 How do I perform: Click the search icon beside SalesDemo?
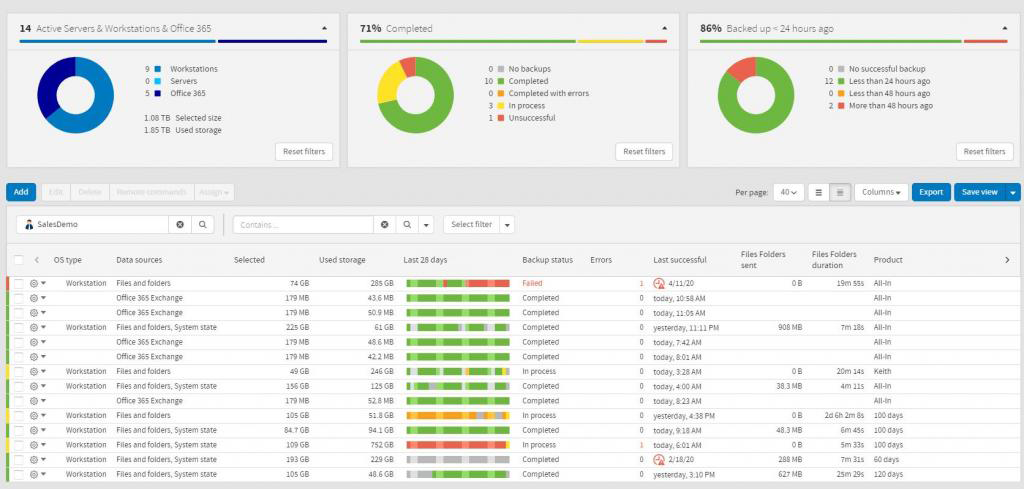point(202,225)
